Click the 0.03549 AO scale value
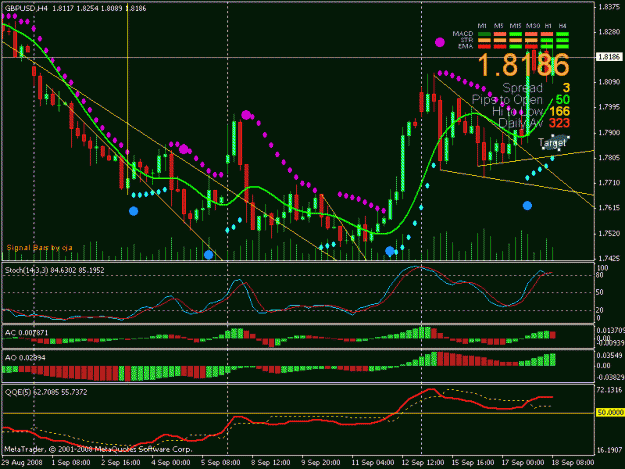 (609, 355)
